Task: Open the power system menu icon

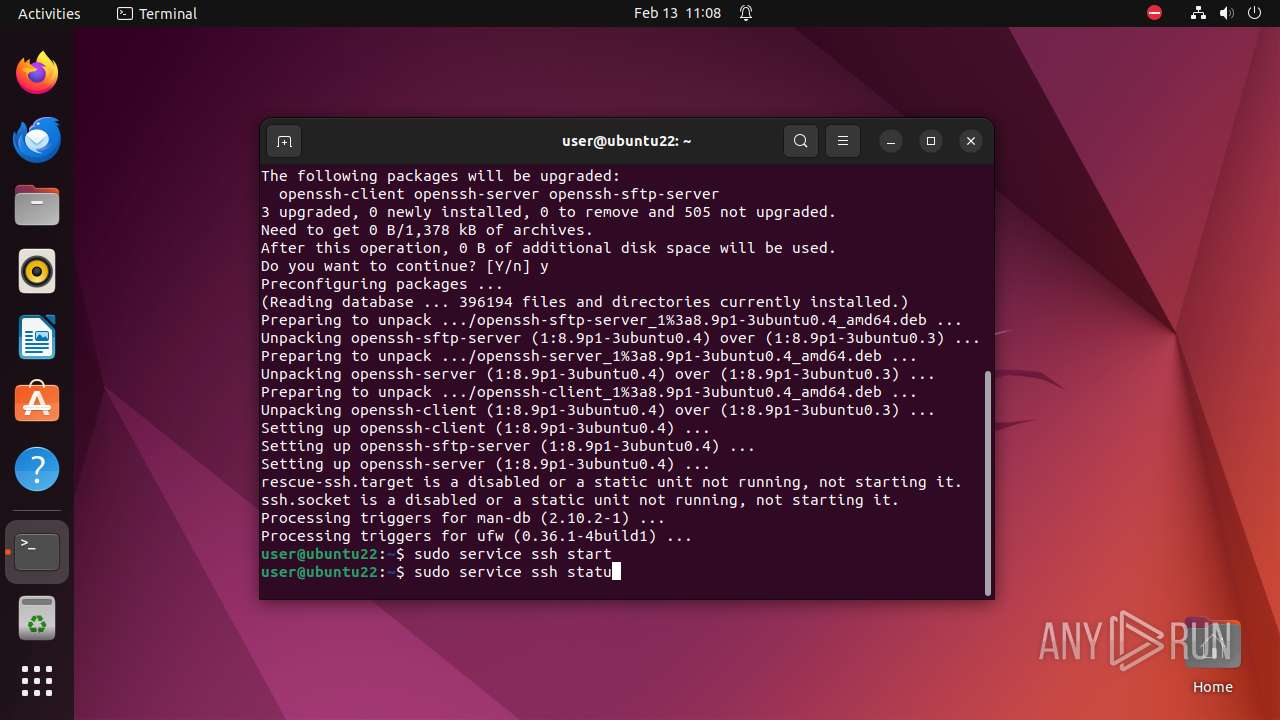Action: tap(1254, 13)
